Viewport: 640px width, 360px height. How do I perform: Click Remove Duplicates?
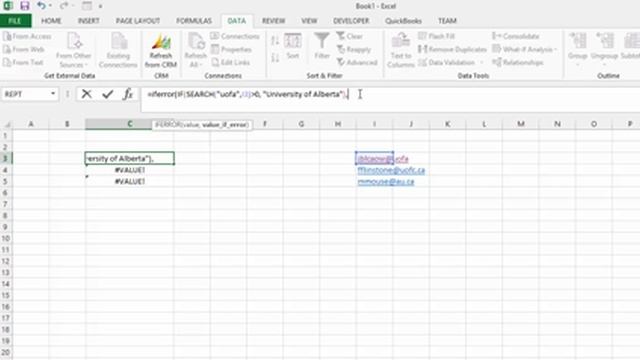point(453,49)
